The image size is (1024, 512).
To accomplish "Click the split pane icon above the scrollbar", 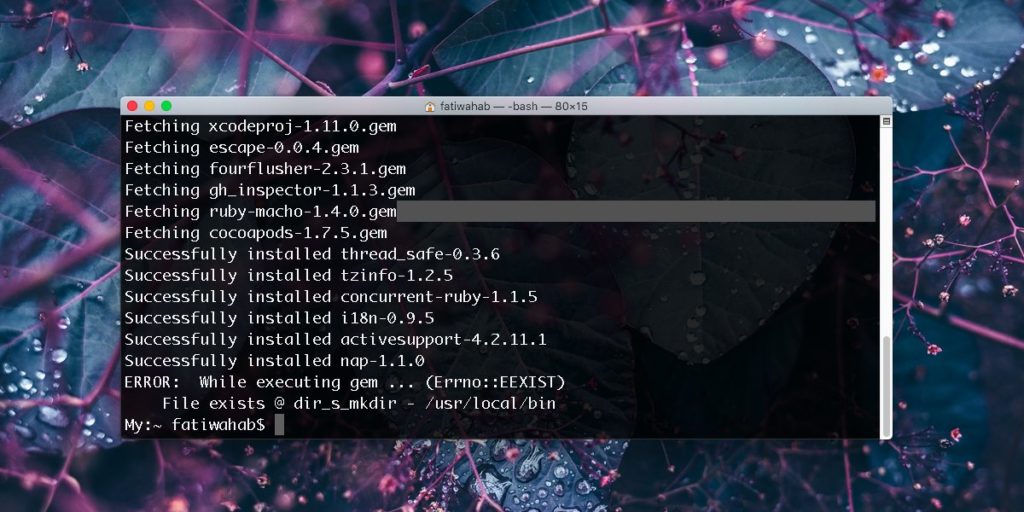I will coord(886,121).
